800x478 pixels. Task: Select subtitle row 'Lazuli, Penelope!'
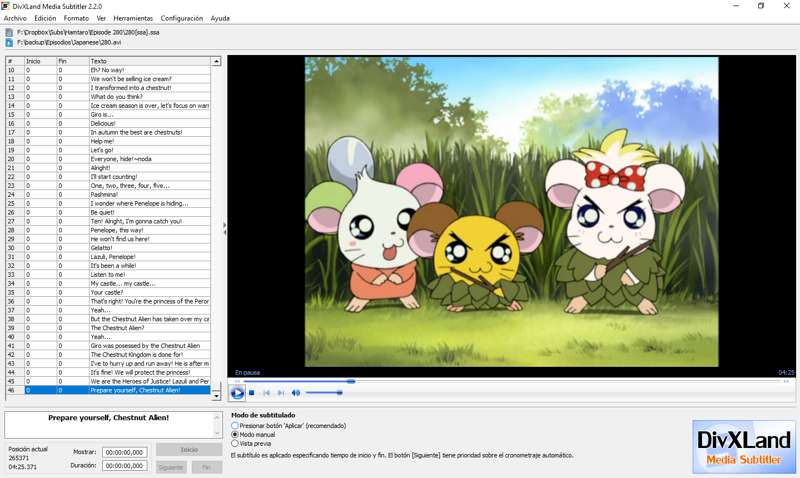(x=108, y=257)
